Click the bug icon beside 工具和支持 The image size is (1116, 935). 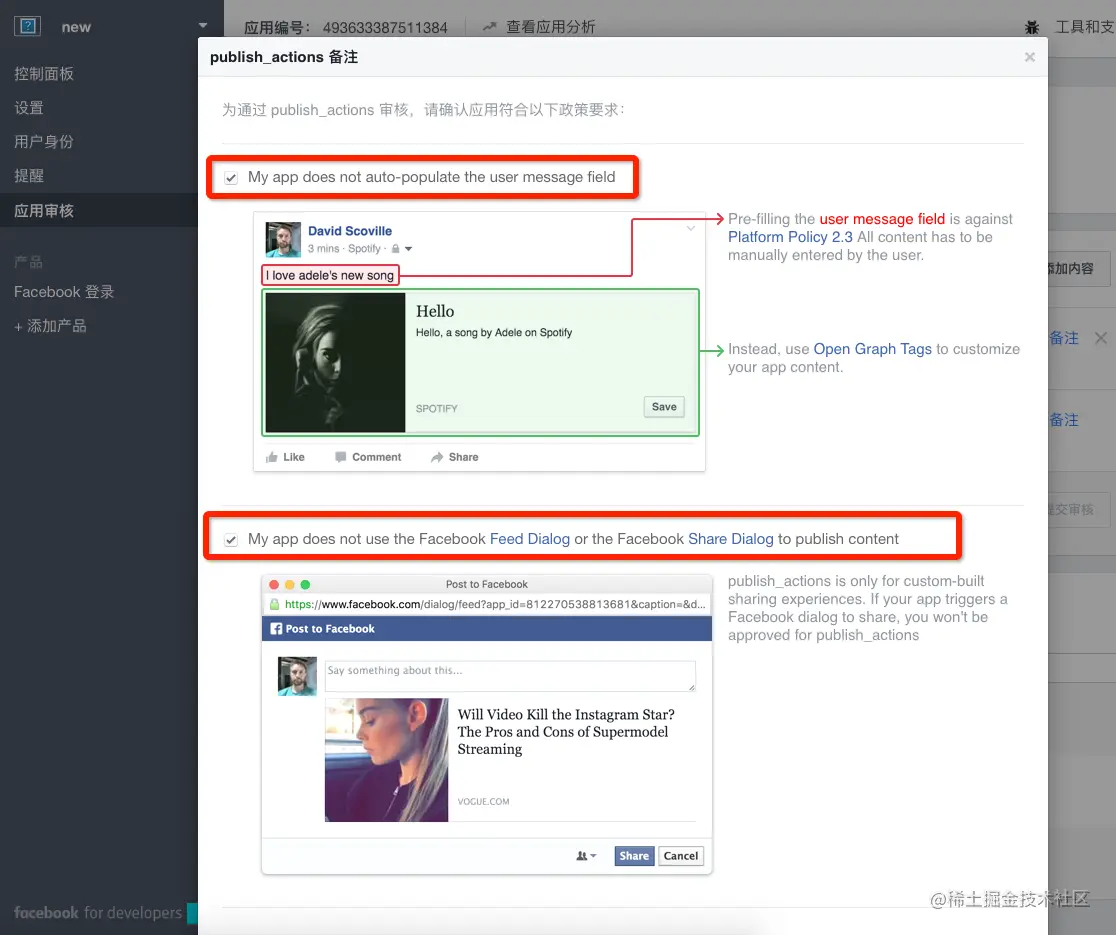pyautogui.click(x=1032, y=27)
